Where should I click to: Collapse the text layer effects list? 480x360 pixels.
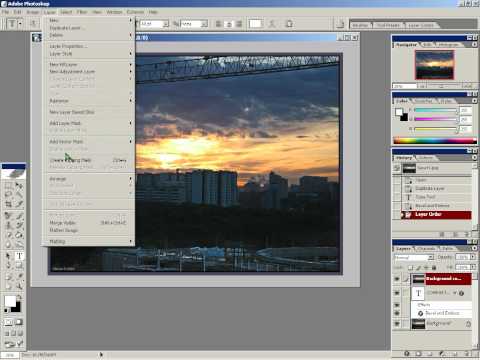[455, 293]
